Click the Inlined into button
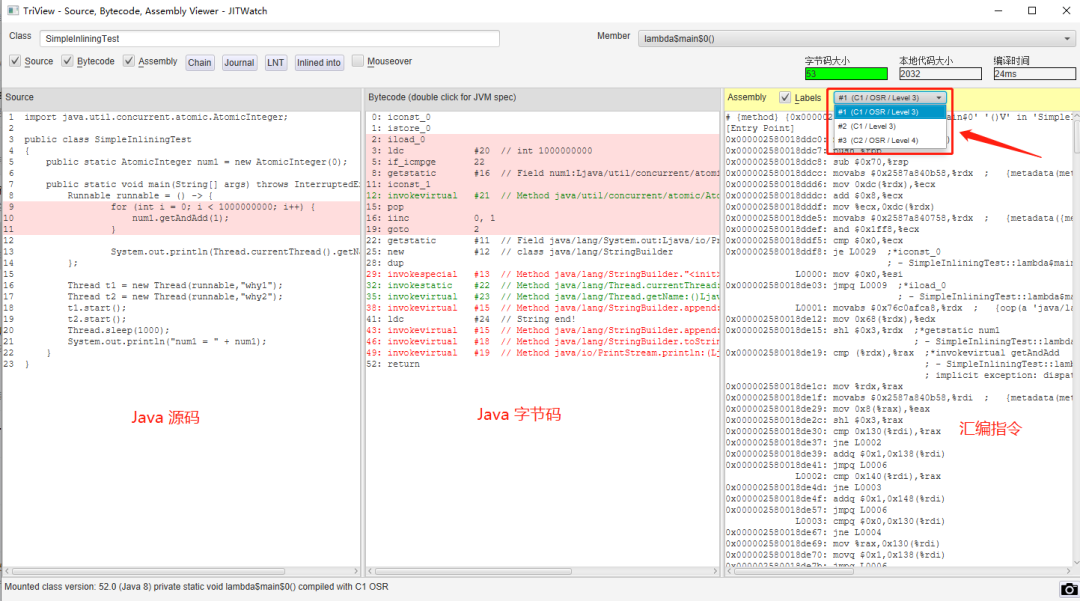 pyautogui.click(x=319, y=63)
